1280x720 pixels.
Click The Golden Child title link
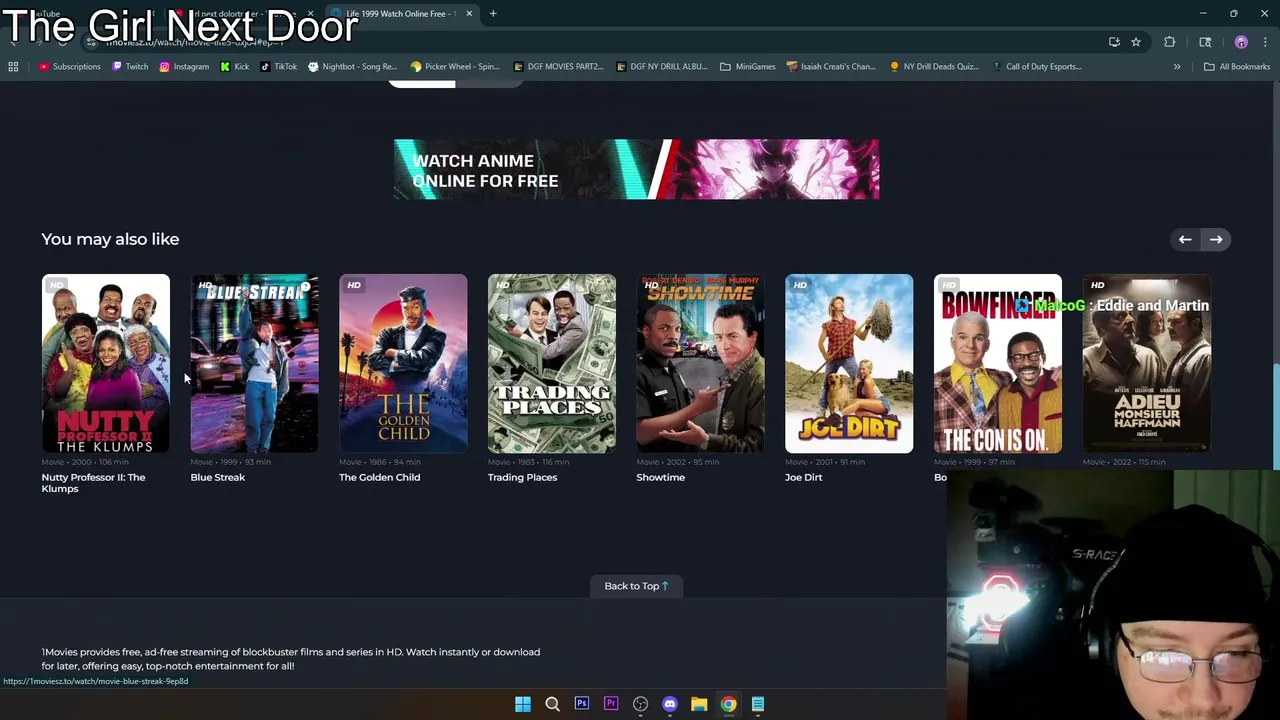coord(380,477)
